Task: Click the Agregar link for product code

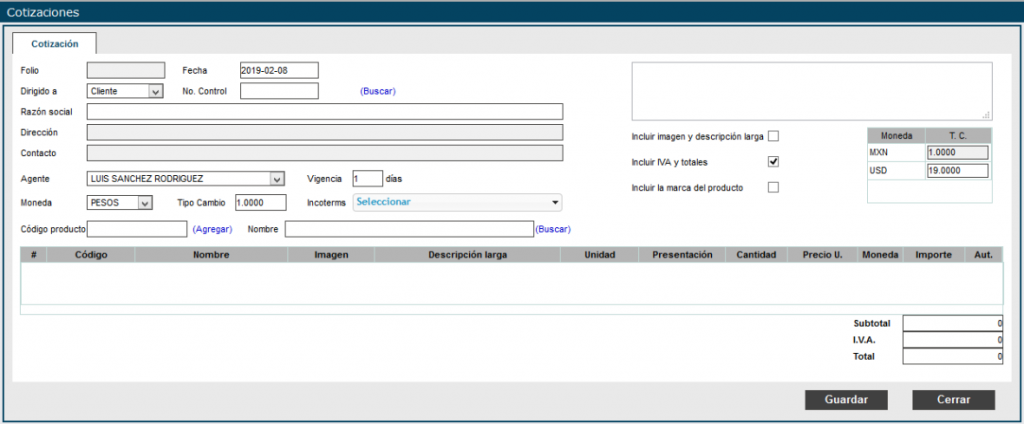Action: pyautogui.click(x=212, y=229)
